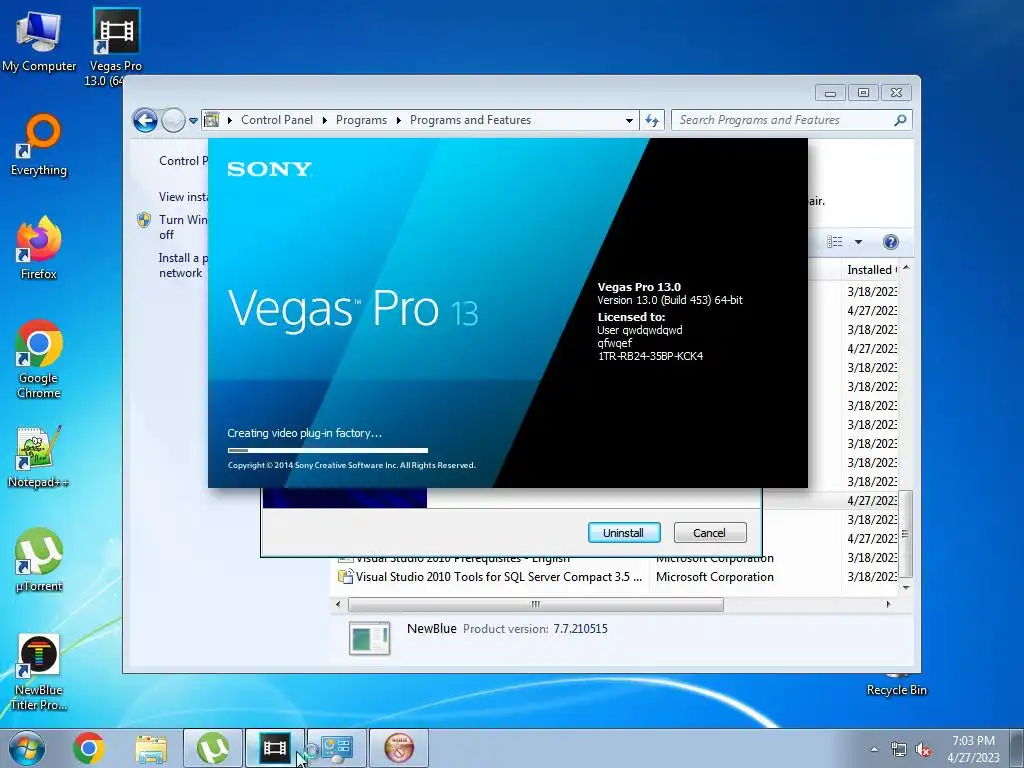Cancel the uninstall dialog
The width and height of the screenshot is (1024, 768).
[709, 533]
